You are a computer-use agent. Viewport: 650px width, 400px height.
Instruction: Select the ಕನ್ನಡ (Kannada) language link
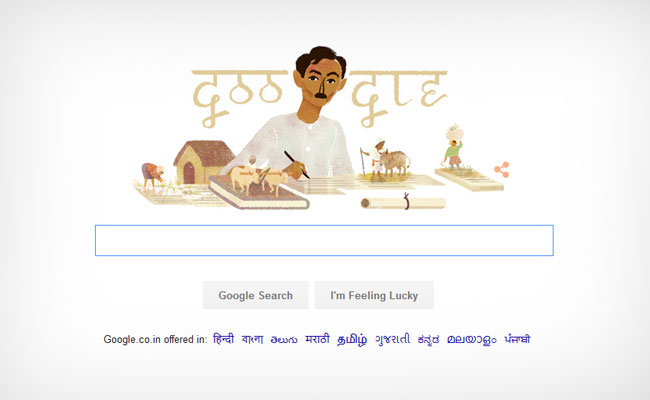click(429, 339)
